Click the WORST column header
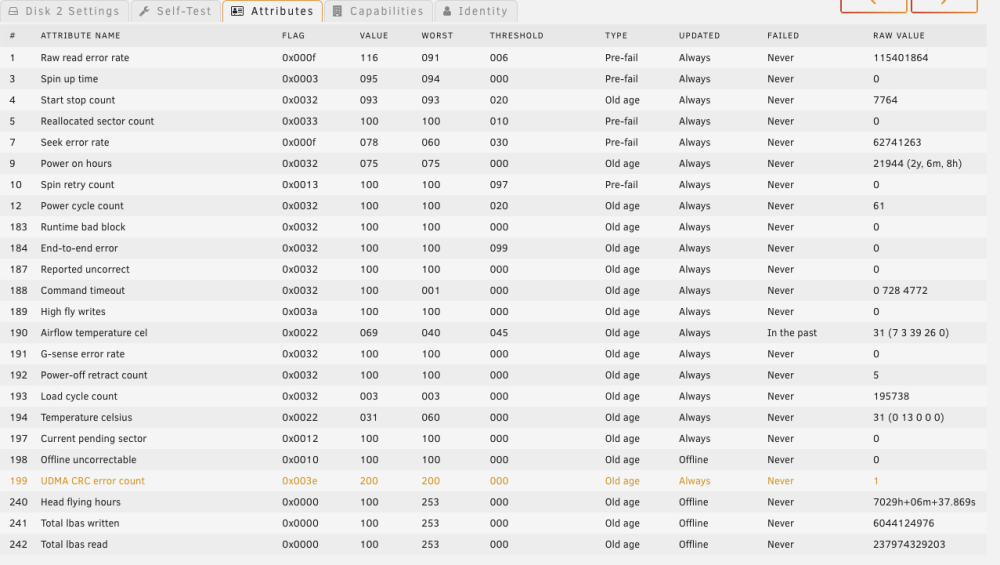The width and height of the screenshot is (1000, 565). [x=437, y=36]
